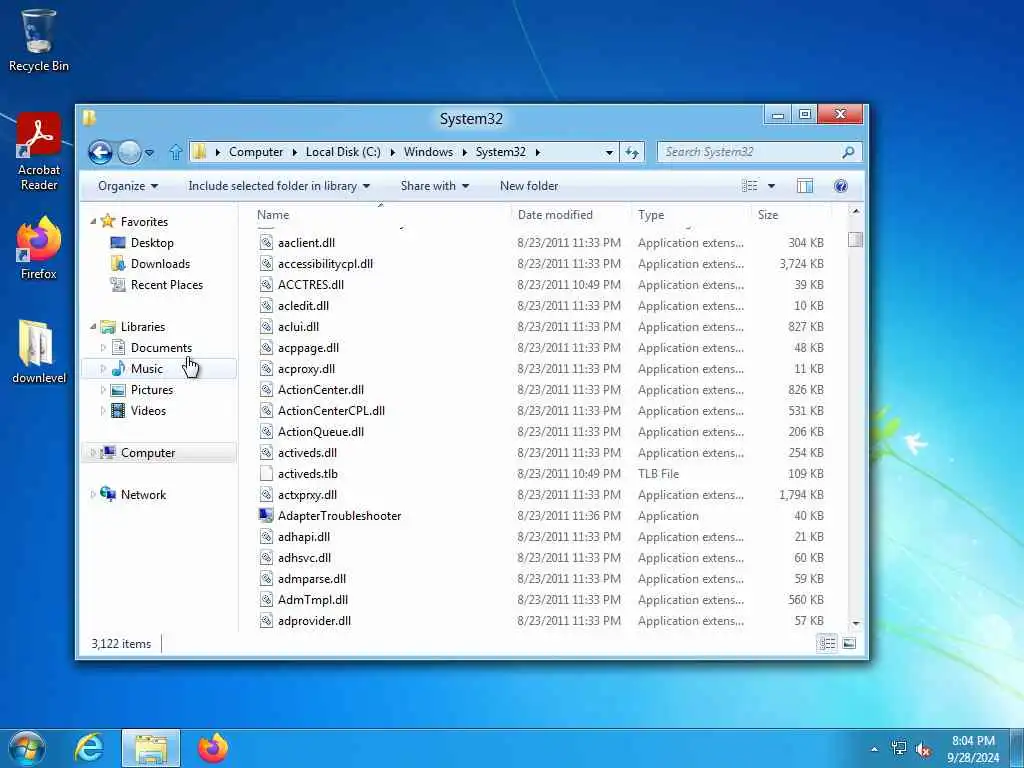The width and height of the screenshot is (1024, 768).
Task: Select the ACCTRES.dll file icon
Action: pos(266,285)
